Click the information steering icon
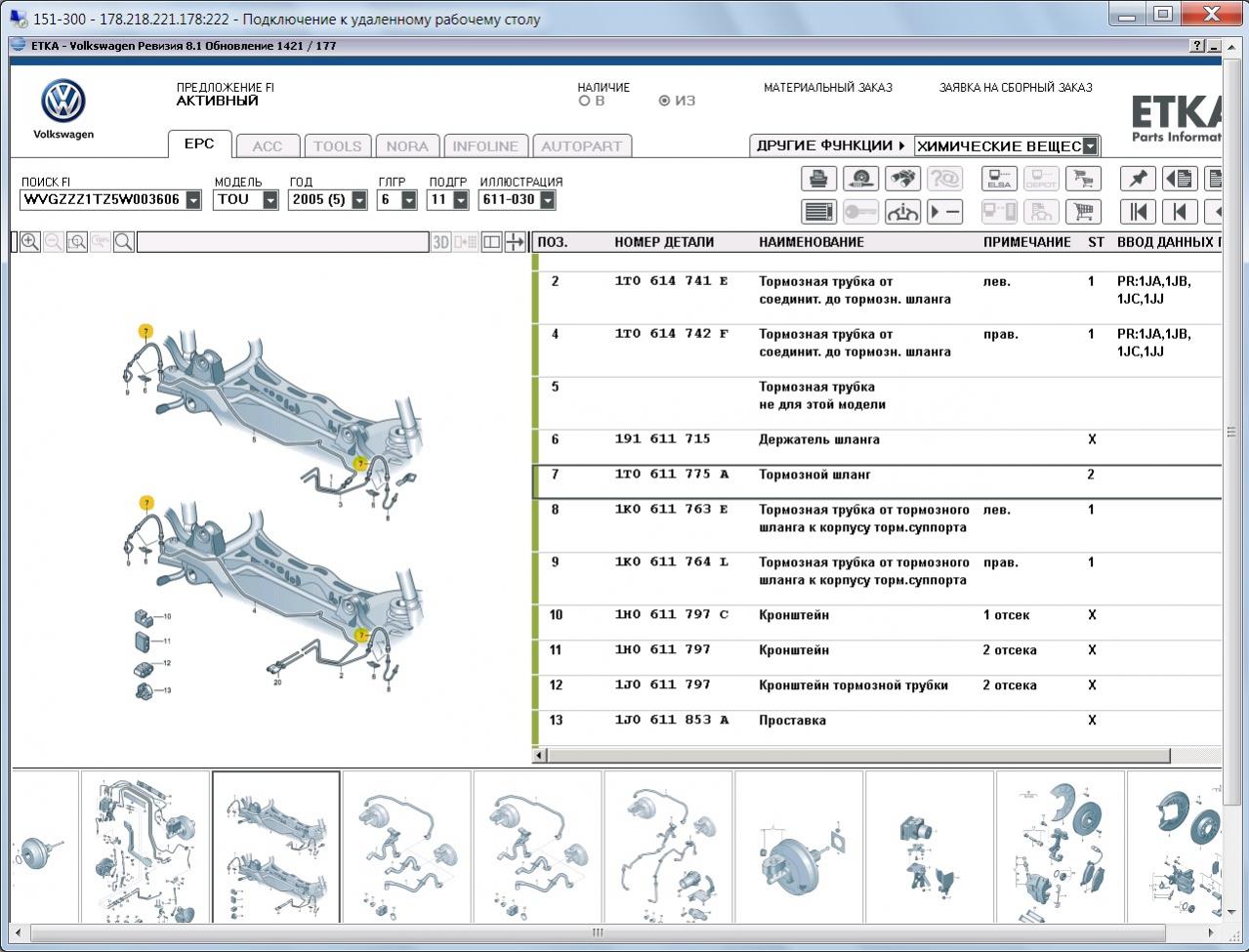 (902, 212)
